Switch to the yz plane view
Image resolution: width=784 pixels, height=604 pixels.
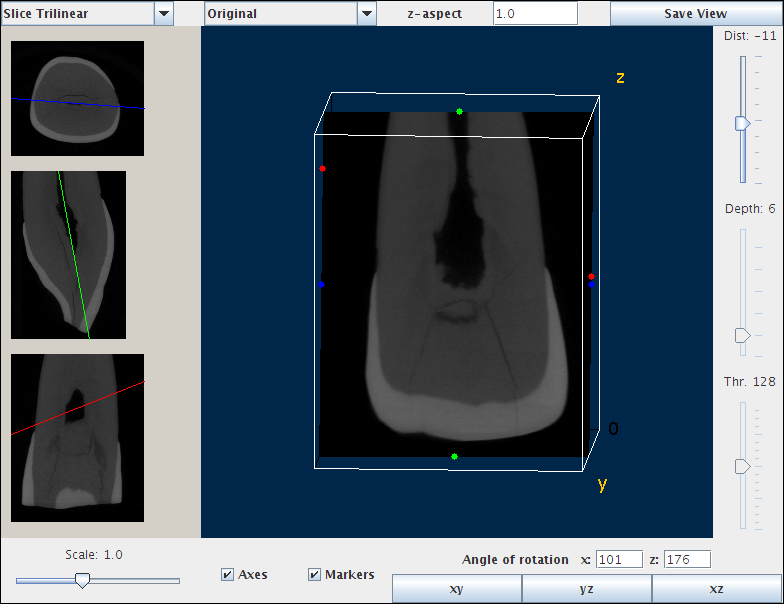586,589
